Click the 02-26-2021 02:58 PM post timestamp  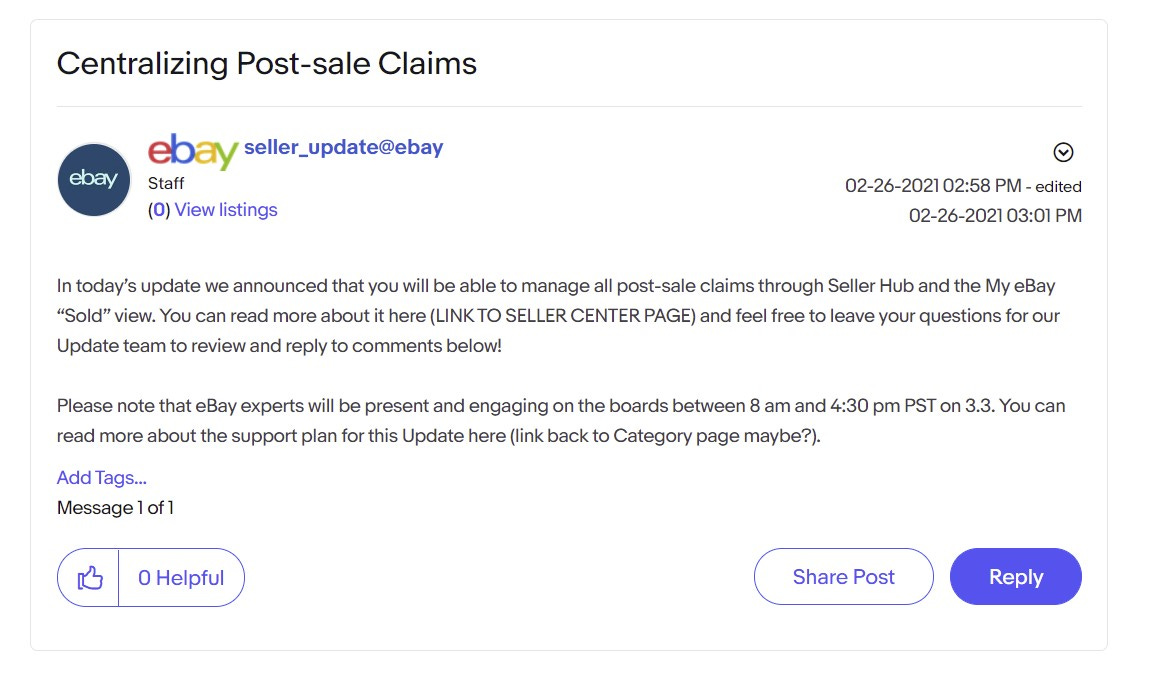(932, 186)
